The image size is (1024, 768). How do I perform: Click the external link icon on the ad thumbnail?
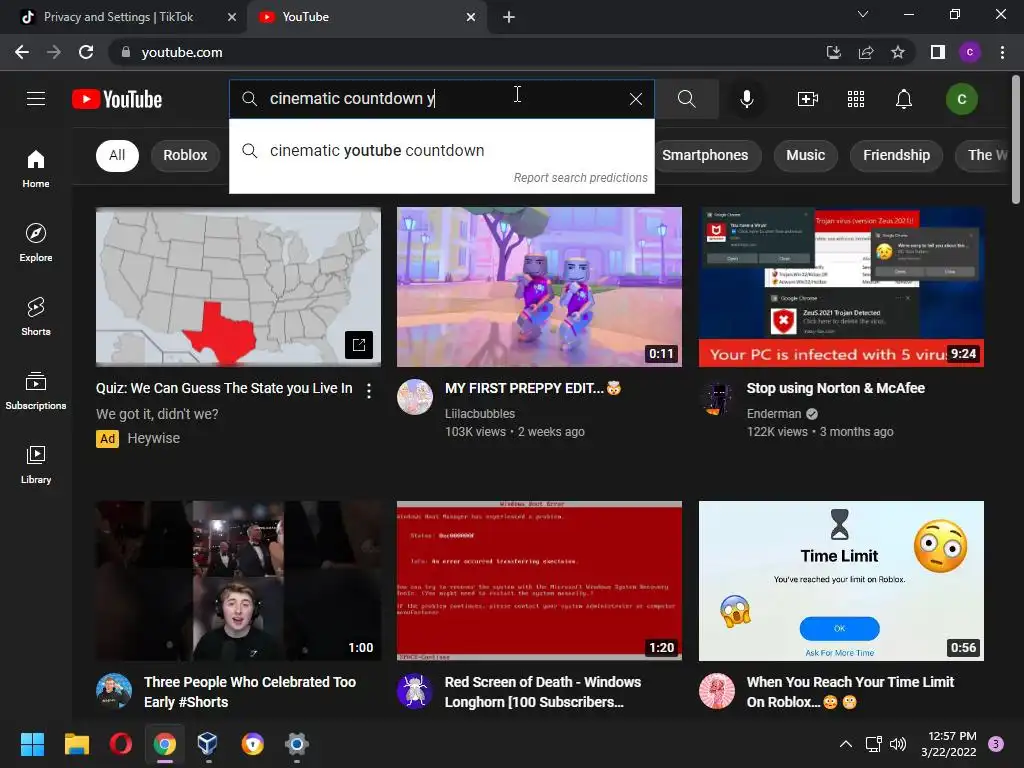[359, 345]
